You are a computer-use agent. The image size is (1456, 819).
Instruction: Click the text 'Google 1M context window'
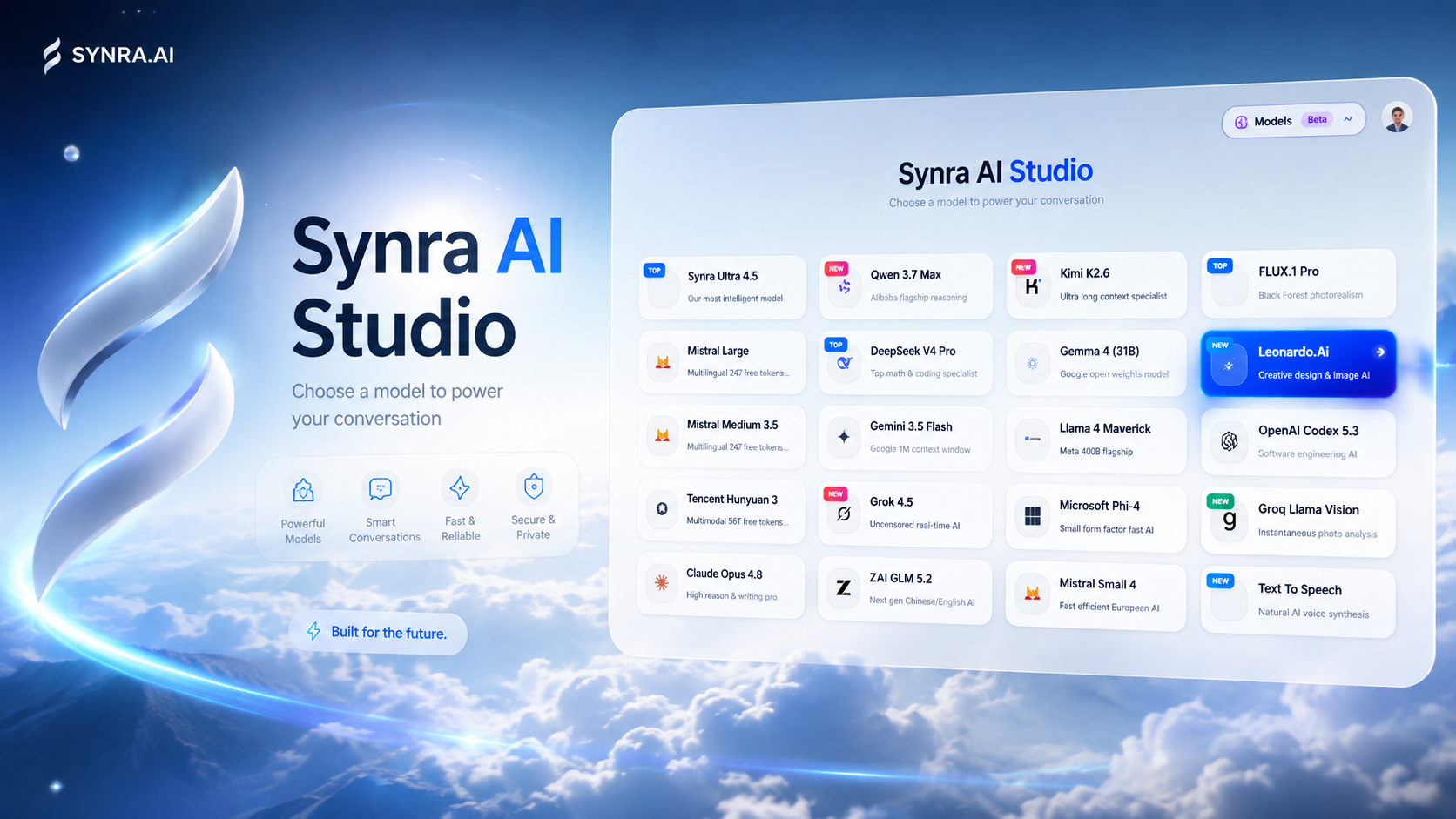point(920,449)
